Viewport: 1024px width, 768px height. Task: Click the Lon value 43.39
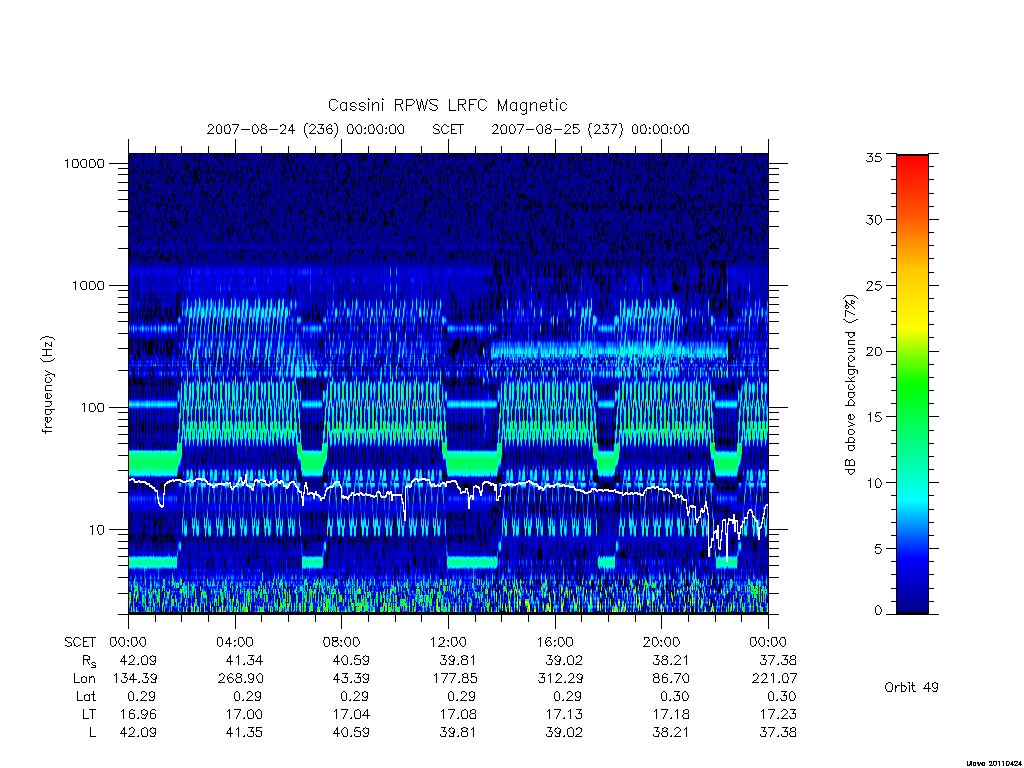click(x=351, y=679)
